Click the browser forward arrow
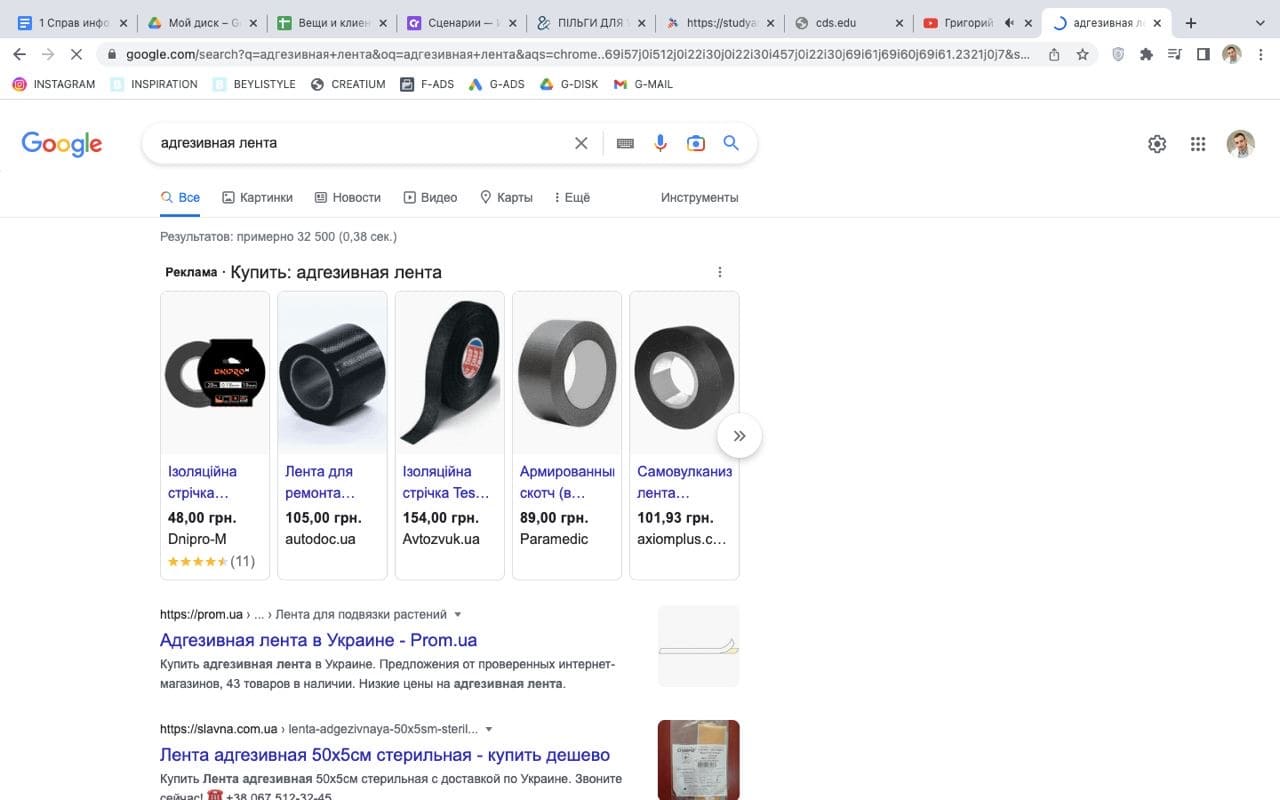Viewport: 1280px width, 800px height. [47, 54]
